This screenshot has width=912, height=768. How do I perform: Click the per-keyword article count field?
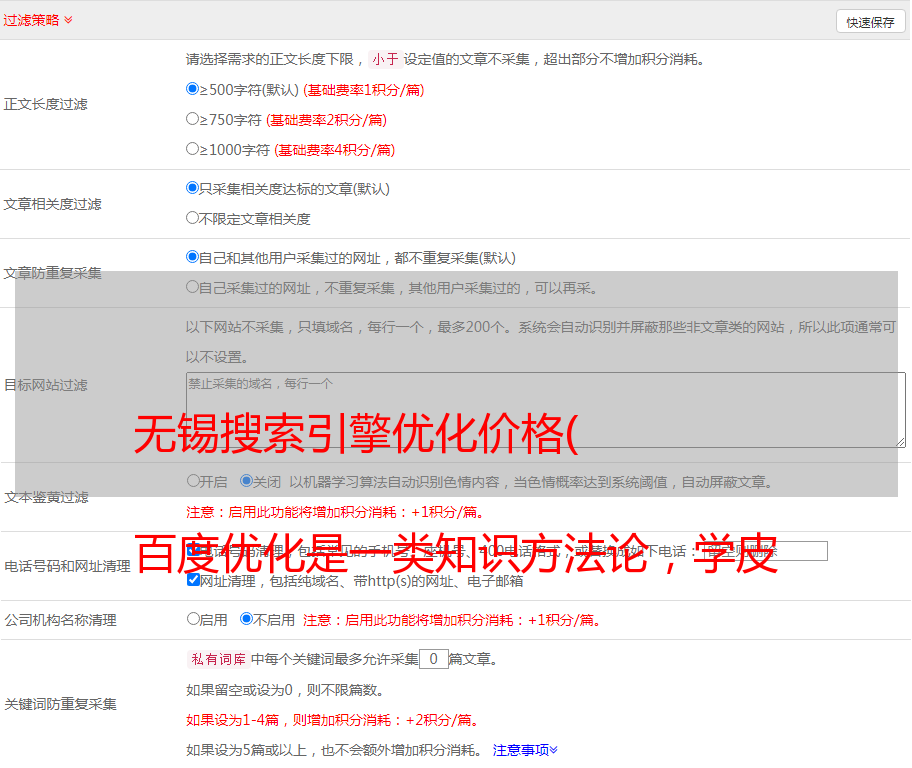coord(433,659)
